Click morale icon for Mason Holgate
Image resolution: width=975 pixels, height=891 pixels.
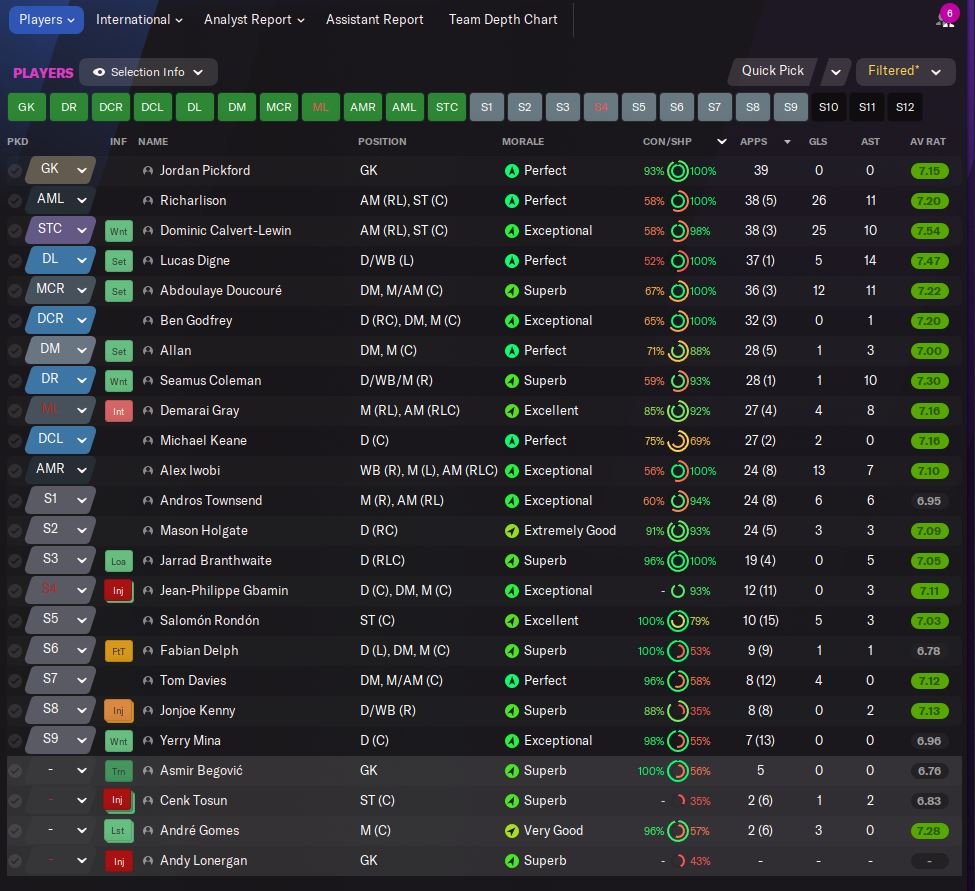click(x=511, y=530)
